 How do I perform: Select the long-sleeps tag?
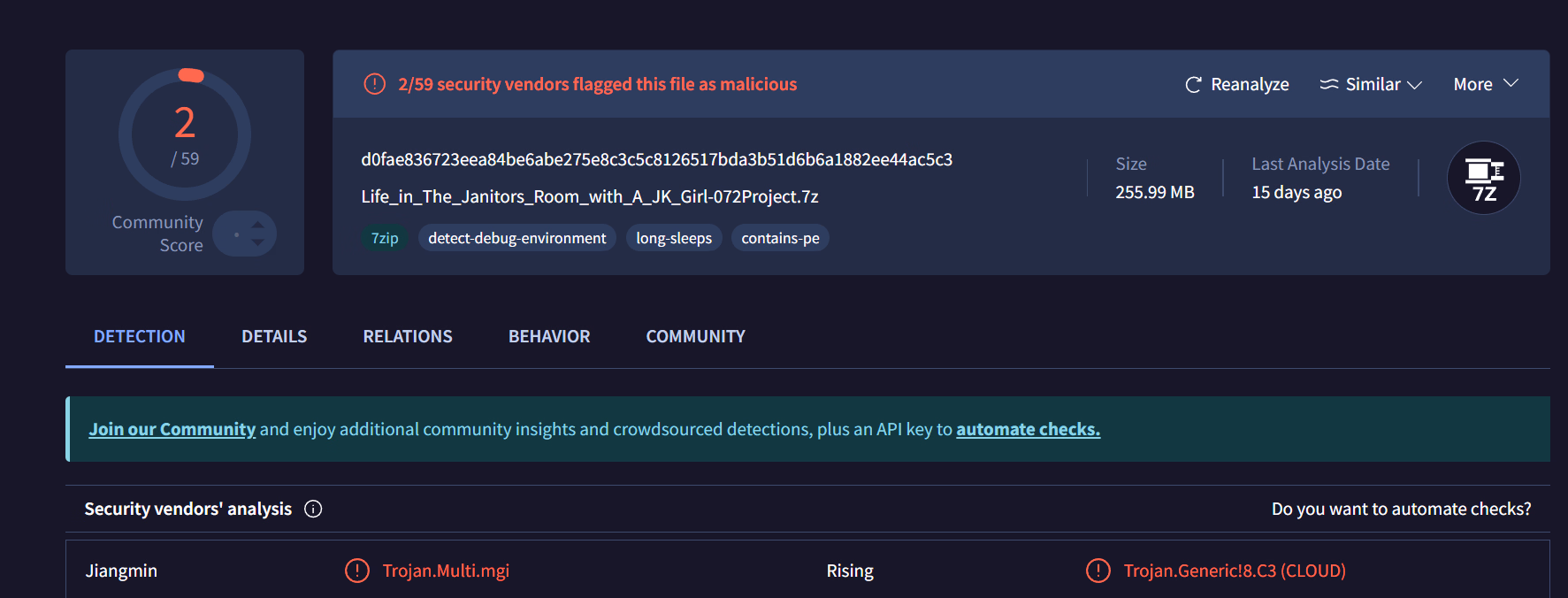click(x=674, y=238)
